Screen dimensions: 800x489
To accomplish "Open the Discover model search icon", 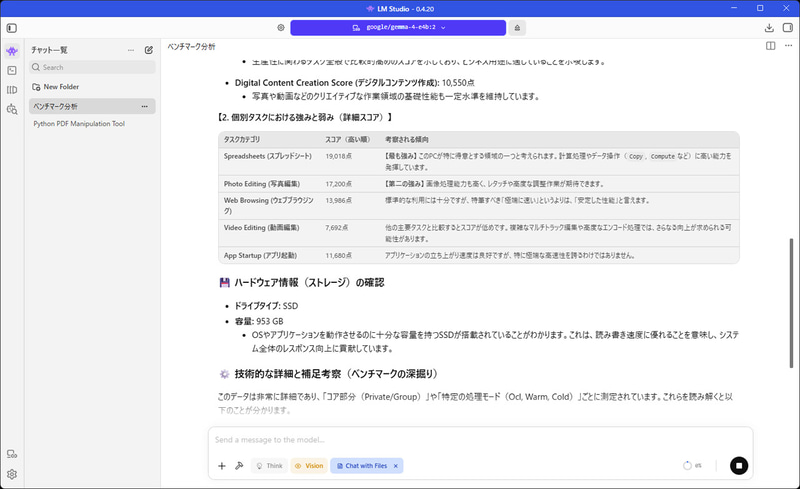I will point(12,109).
